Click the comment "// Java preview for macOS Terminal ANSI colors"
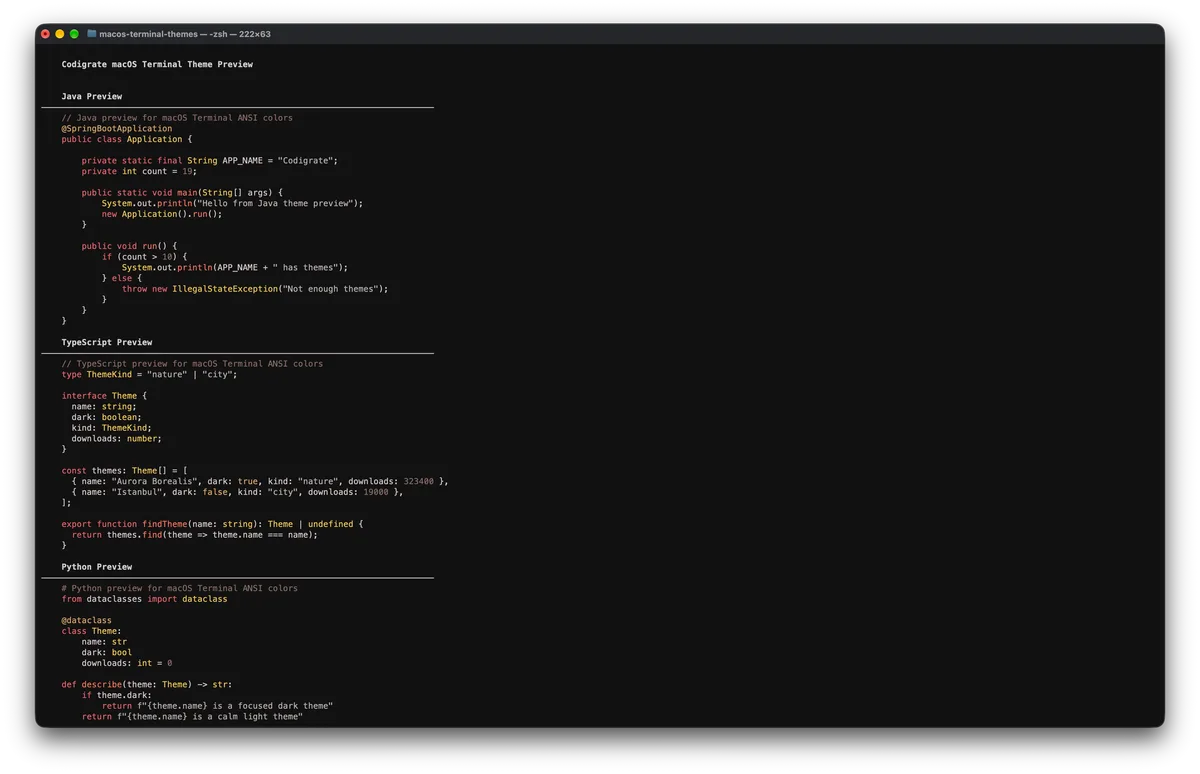This screenshot has height=774, width=1200. point(177,118)
